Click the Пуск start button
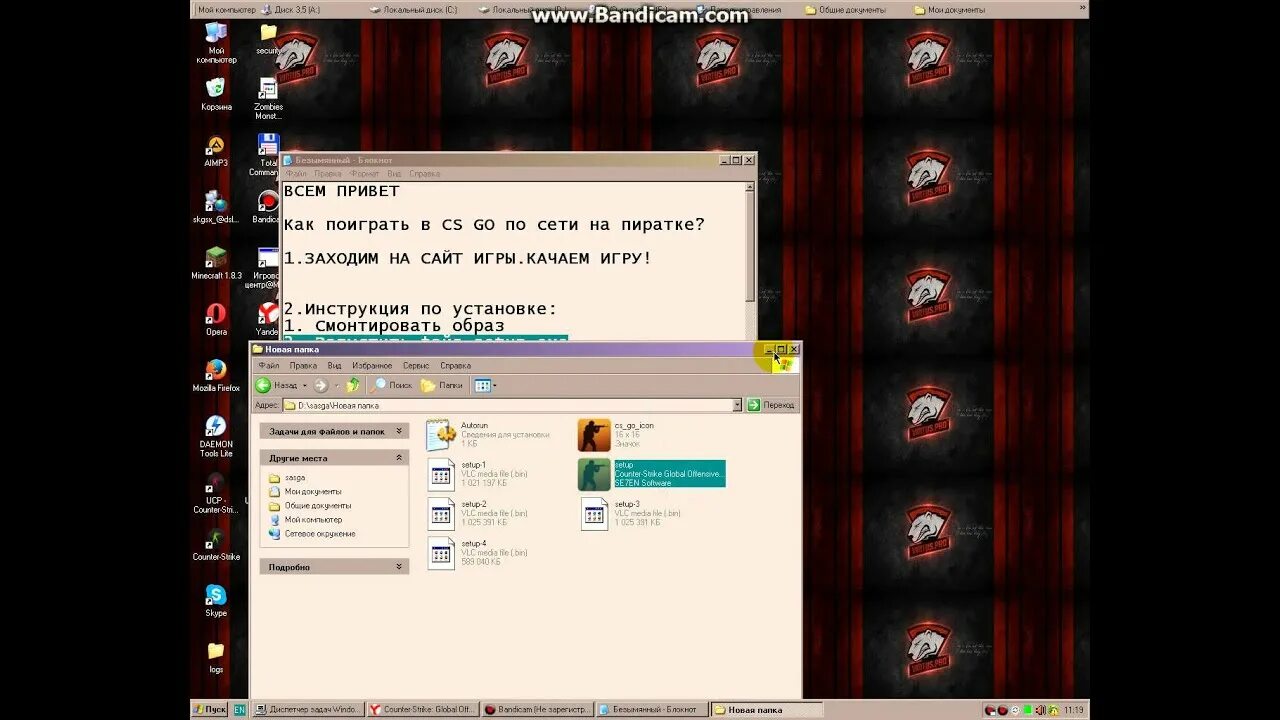This screenshot has height=720, width=1280. pyautogui.click(x=210, y=709)
